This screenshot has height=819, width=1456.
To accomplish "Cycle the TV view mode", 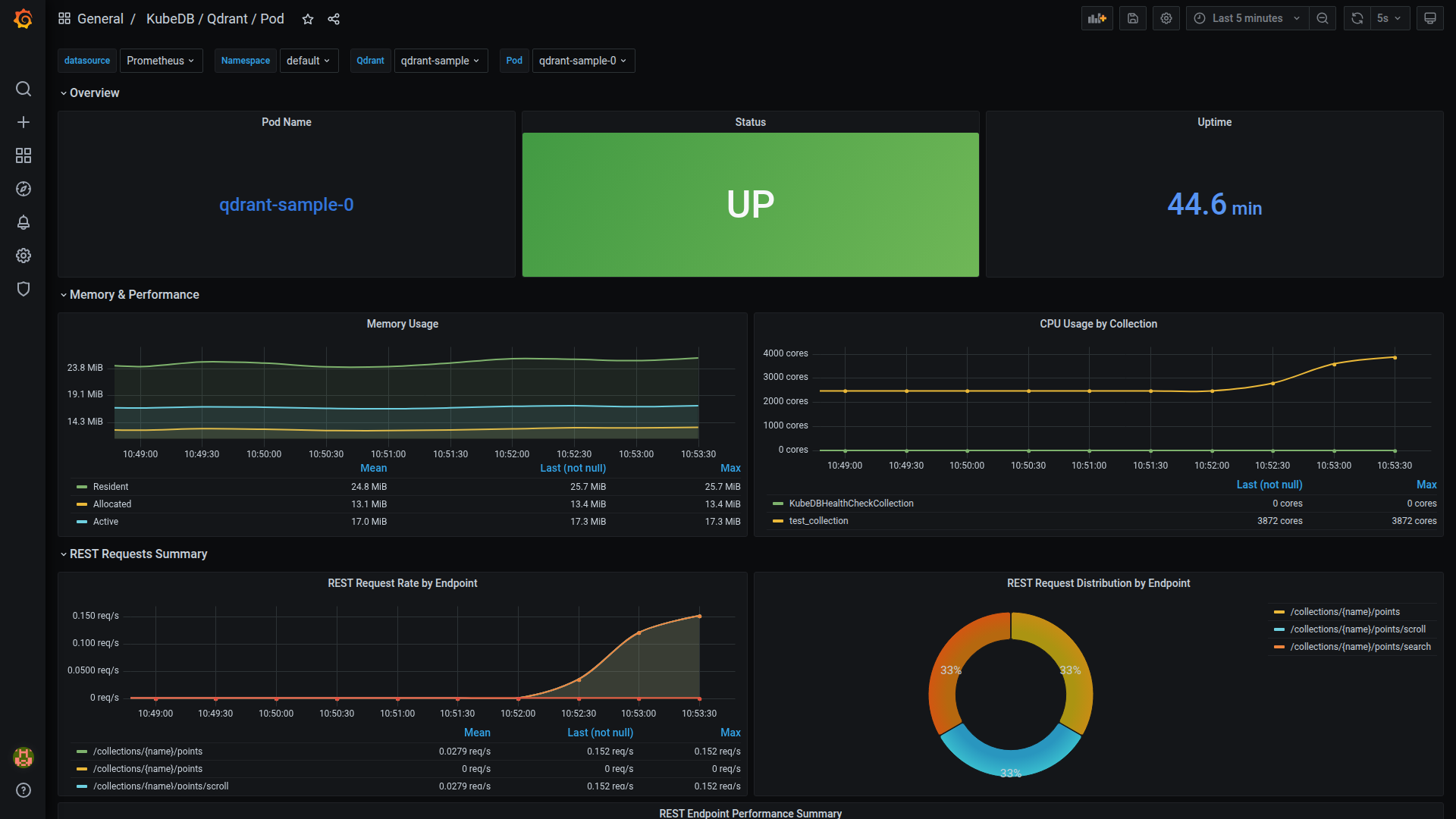I will pyautogui.click(x=1430, y=18).
